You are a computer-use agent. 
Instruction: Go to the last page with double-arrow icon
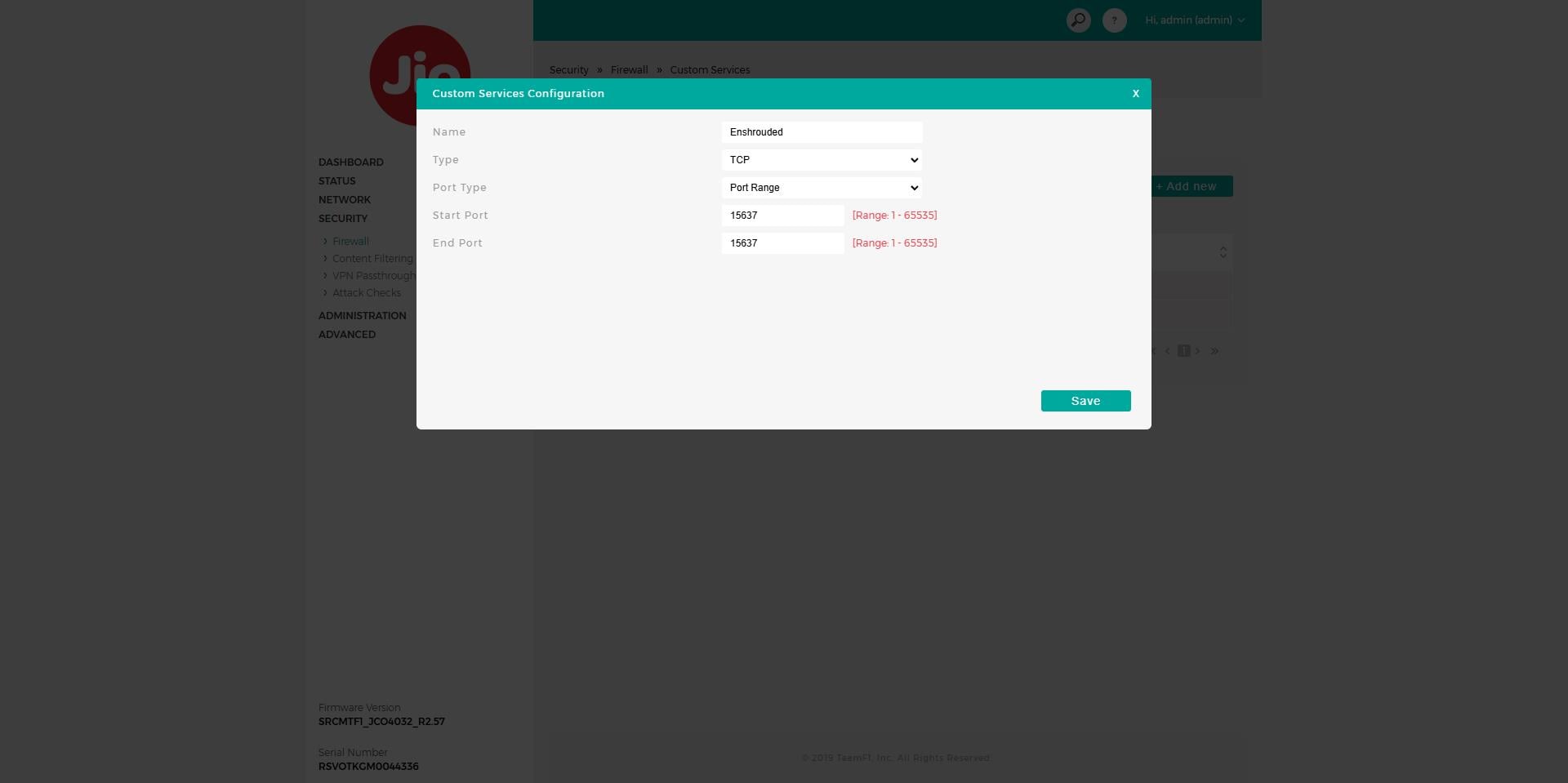point(1214,351)
